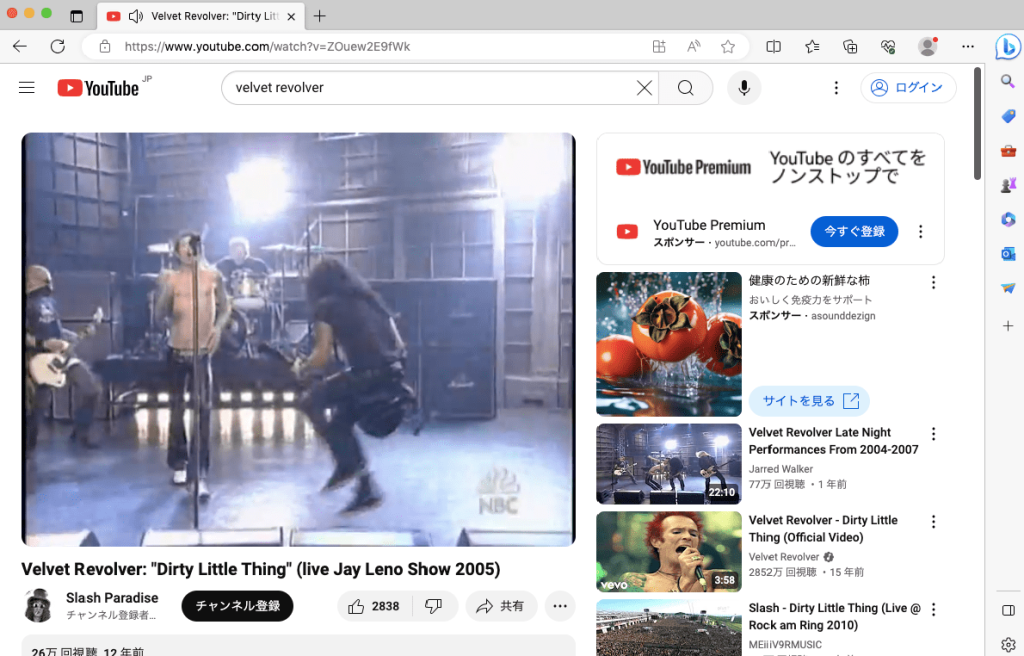The width and height of the screenshot is (1024, 656).
Task: Select the Velvet Revolver browser tab
Action: pos(201,16)
